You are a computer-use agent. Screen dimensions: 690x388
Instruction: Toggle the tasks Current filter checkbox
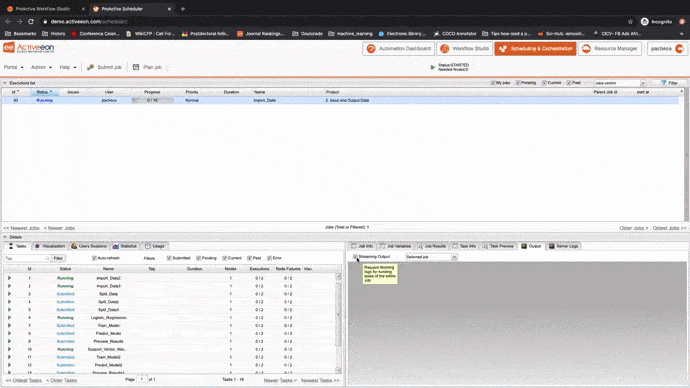224,258
